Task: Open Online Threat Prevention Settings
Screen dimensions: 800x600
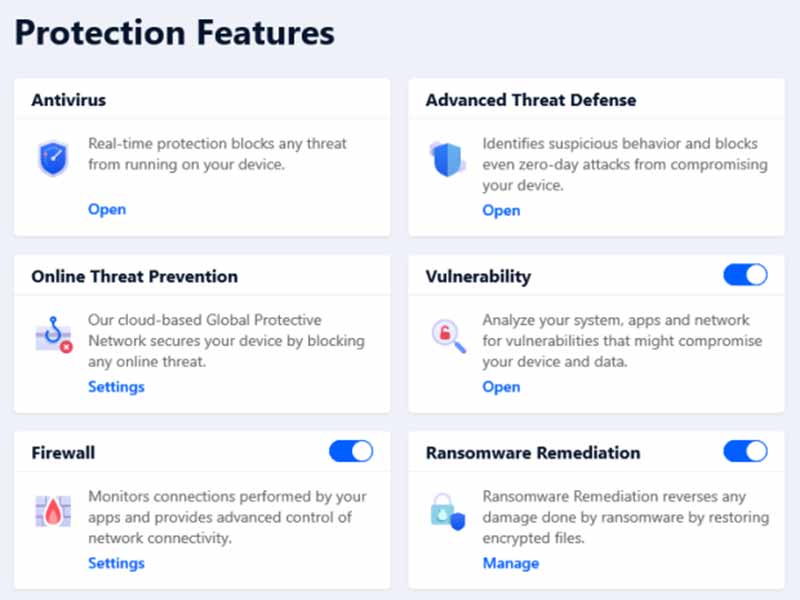Action: [116, 387]
